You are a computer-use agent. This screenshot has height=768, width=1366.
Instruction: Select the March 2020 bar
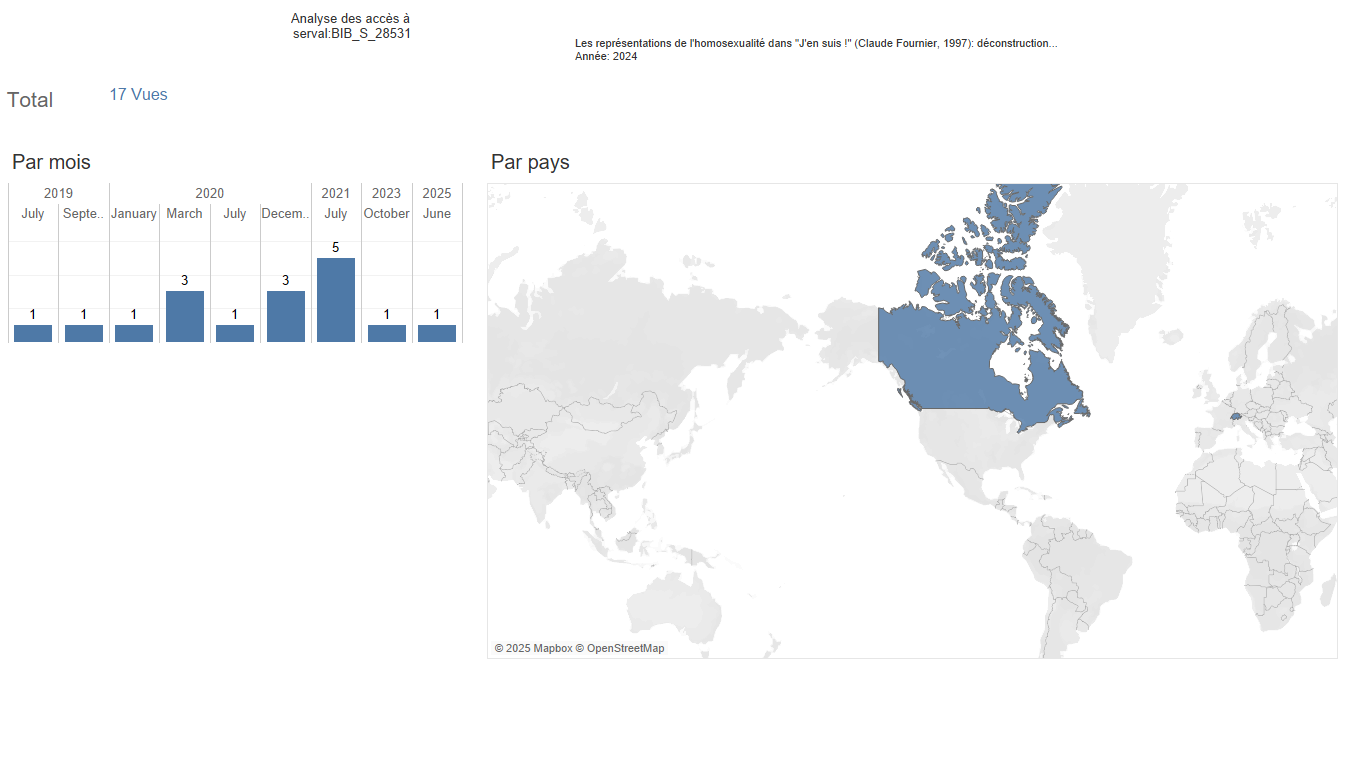pyautogui.click(x=185, y=316)
